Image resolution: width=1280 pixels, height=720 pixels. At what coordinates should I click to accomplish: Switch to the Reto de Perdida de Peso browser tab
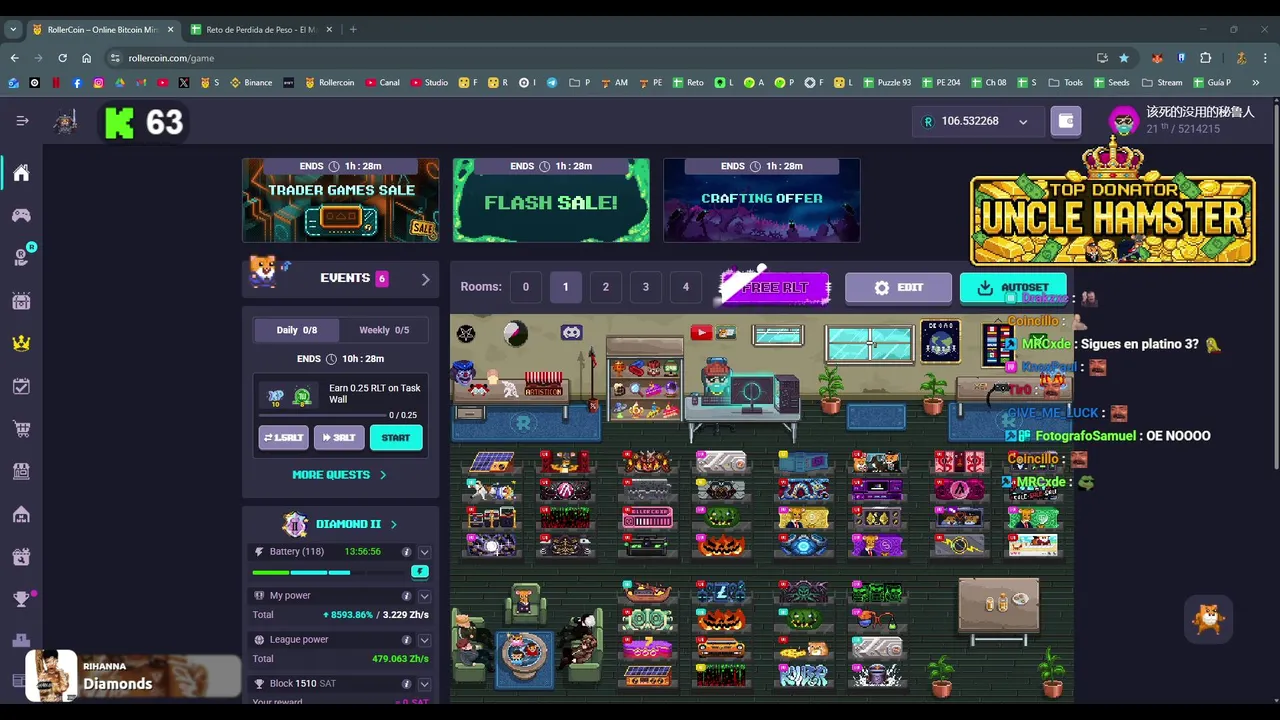[x=261, y=30]
